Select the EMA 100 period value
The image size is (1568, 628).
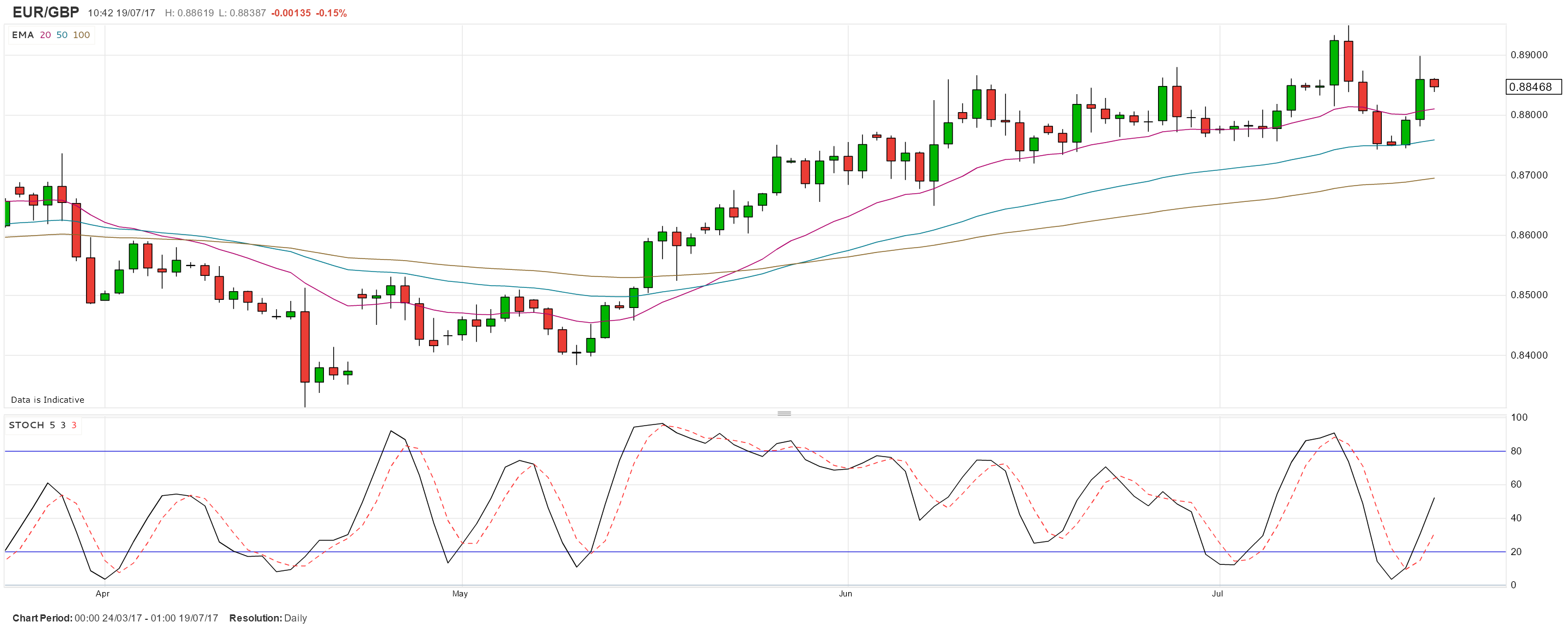pos(82,35)
